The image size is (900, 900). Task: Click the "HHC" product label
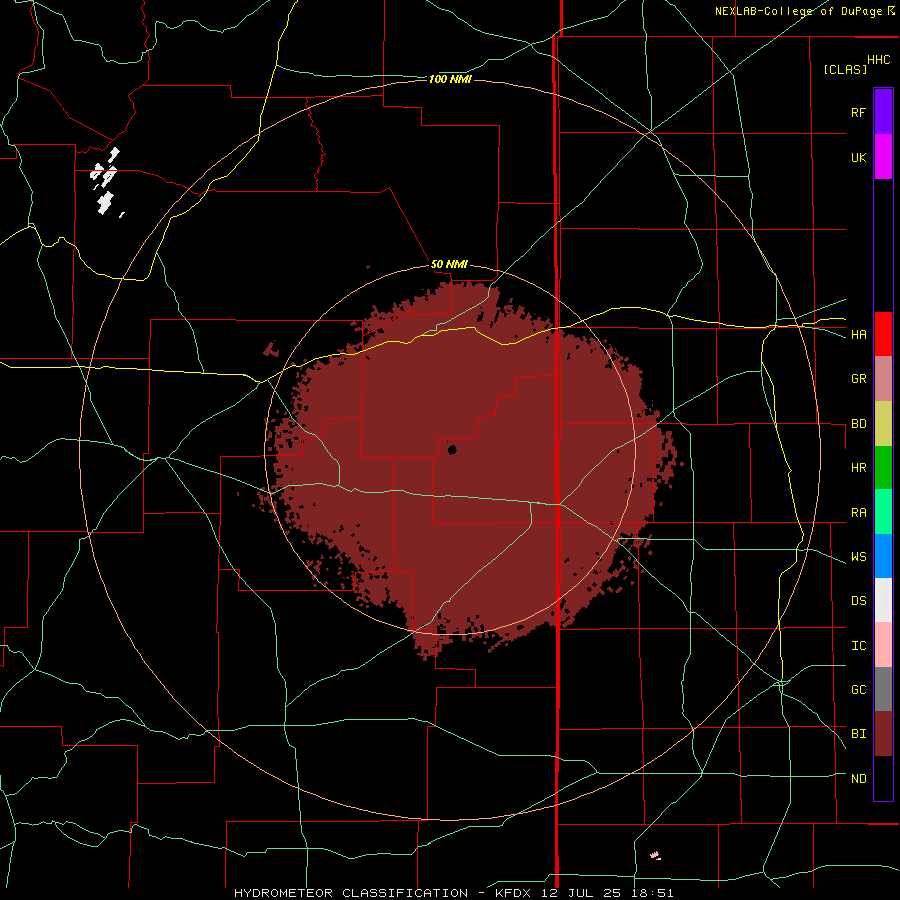click(x=878, y=60)
